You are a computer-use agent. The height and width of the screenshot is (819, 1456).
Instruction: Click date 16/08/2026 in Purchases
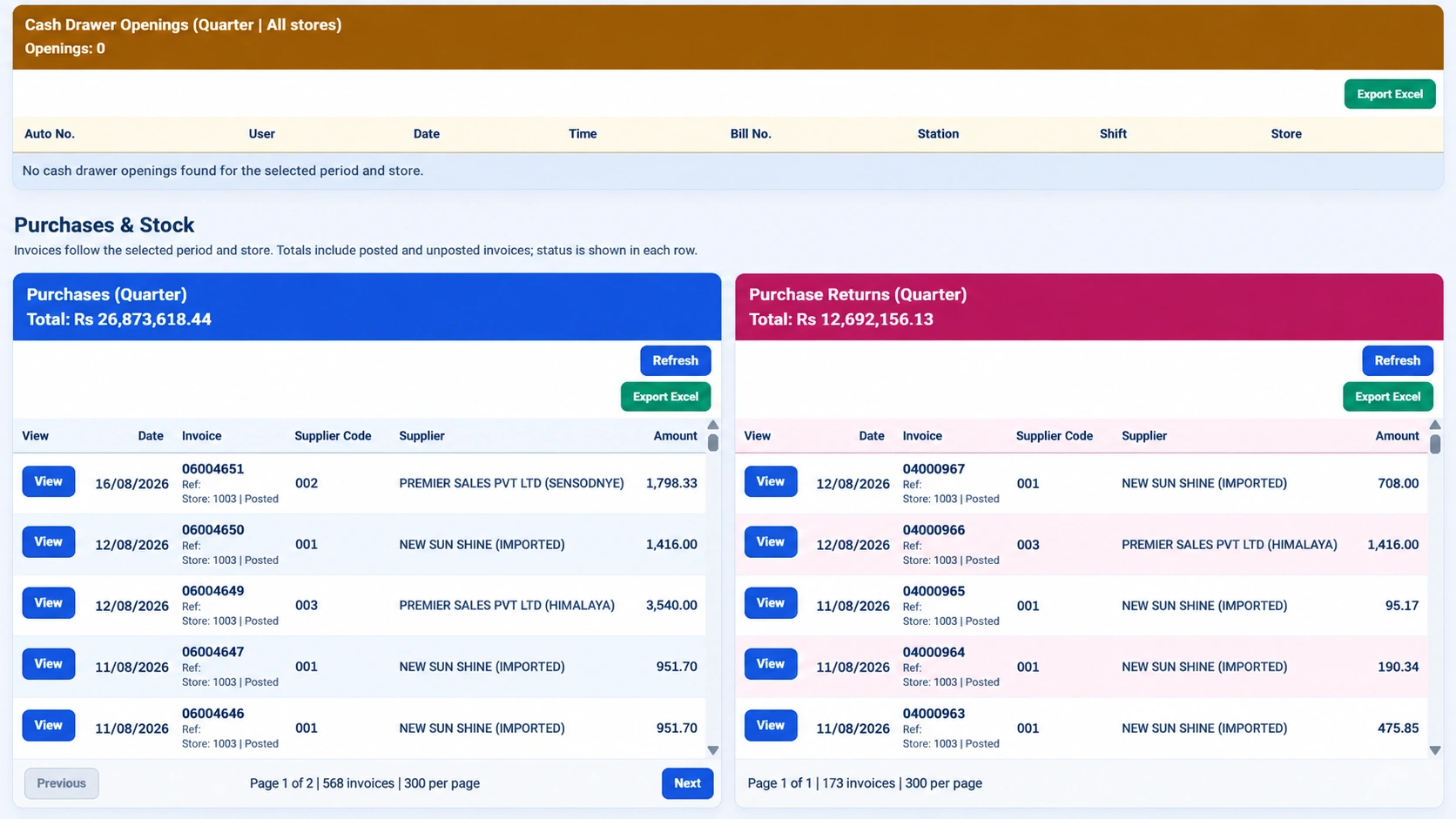pyautogui.click(x=131, y=484)
